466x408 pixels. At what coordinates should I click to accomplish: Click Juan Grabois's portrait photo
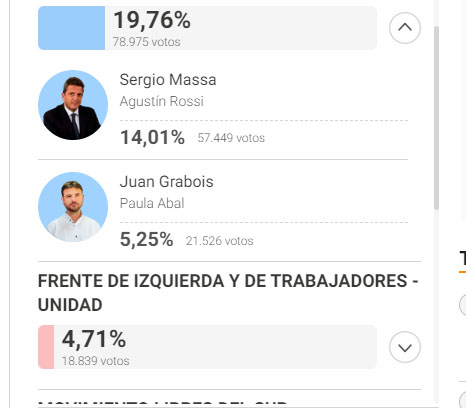coord(73,207)
